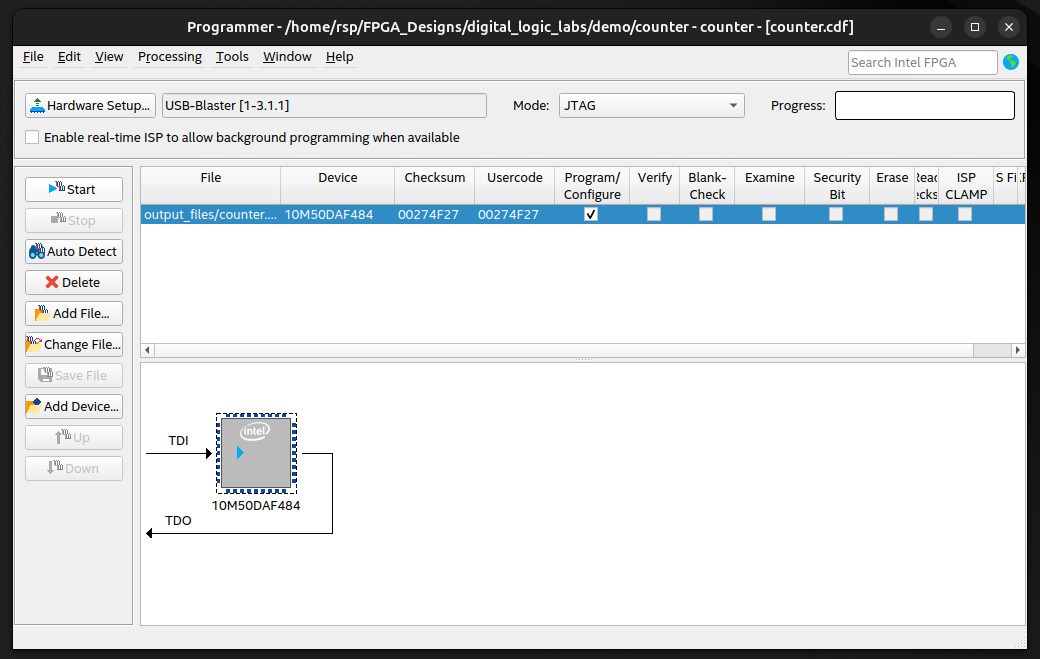Screen dimensions: 1040x659
Task: Expand the Mode JTAG dropdown
Action: point(651,105)
